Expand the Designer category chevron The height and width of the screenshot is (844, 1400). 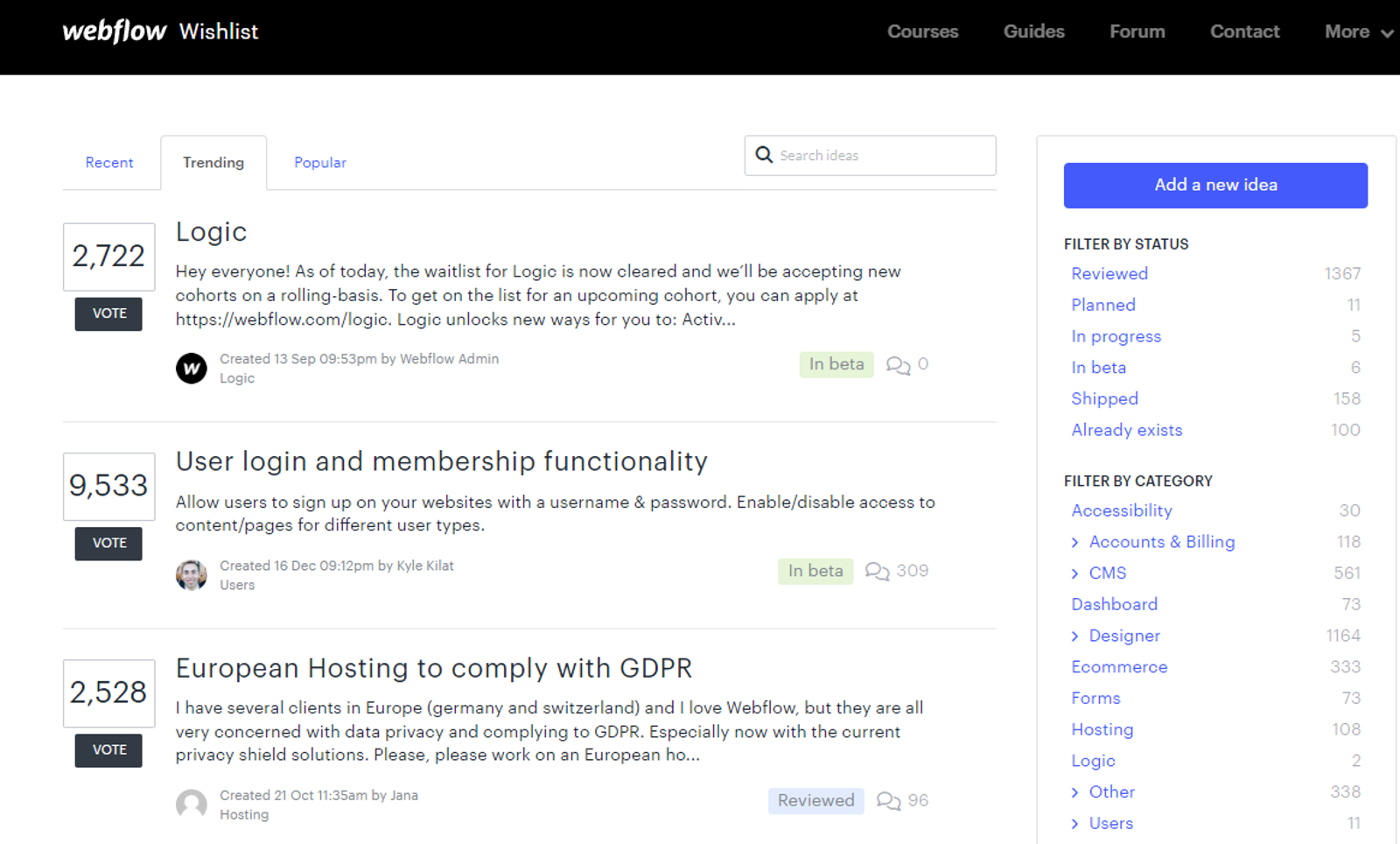point(1075,637)
